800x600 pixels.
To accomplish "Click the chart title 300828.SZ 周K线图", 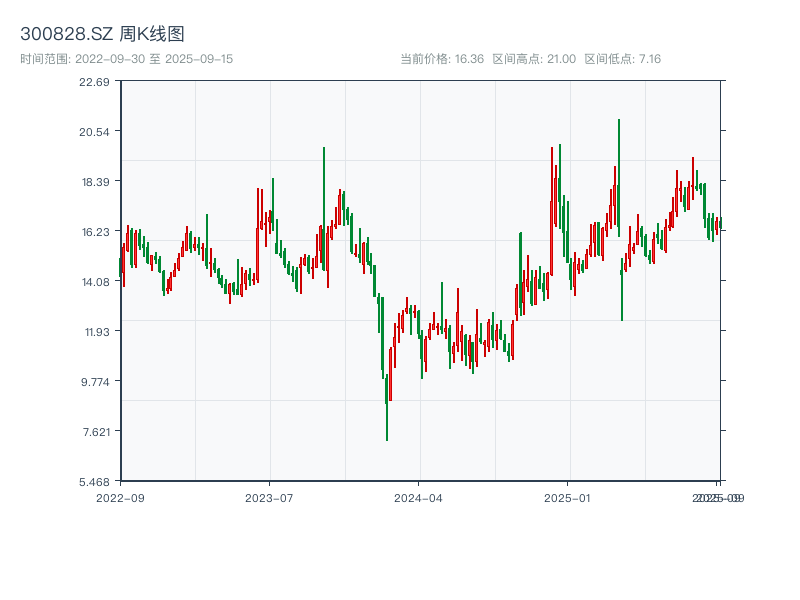I will tap(102, 34).
